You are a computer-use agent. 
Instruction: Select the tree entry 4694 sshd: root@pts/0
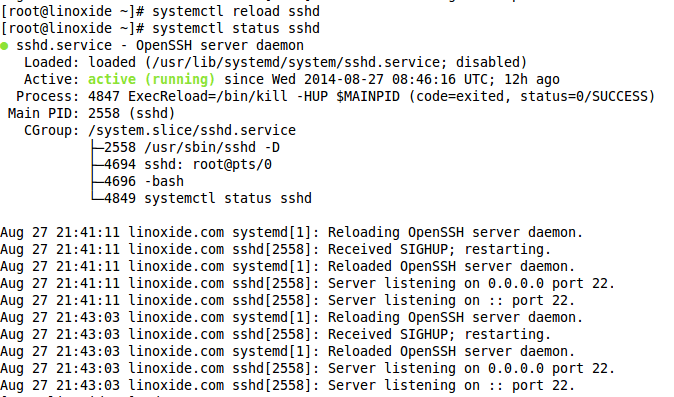[188, 165]
